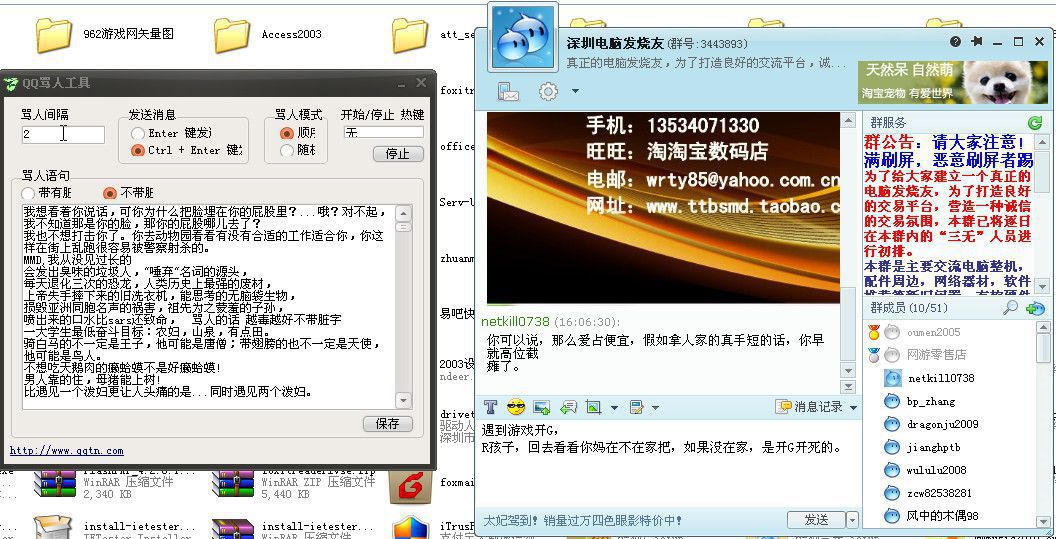Click chat history scroll up arrow
Screen dimensions: 1056x539
(849, 121)
